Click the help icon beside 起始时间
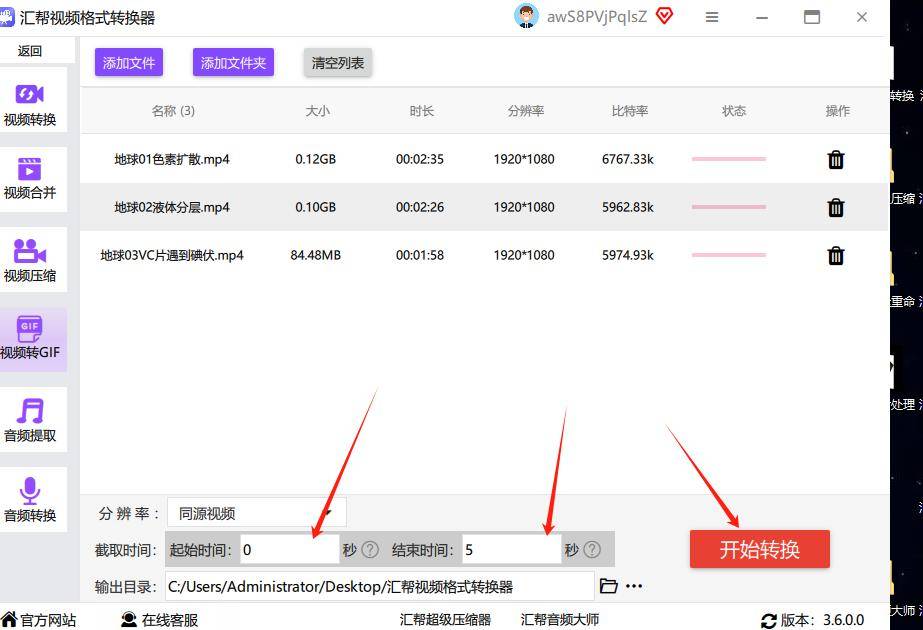Viewport: 923px width, 630px height. point(370,549)
